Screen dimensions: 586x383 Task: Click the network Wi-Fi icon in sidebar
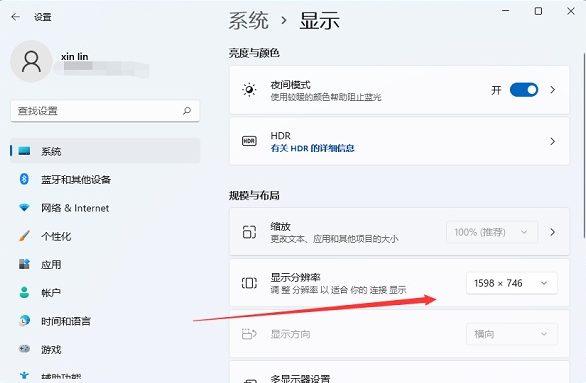click(24, 208)
